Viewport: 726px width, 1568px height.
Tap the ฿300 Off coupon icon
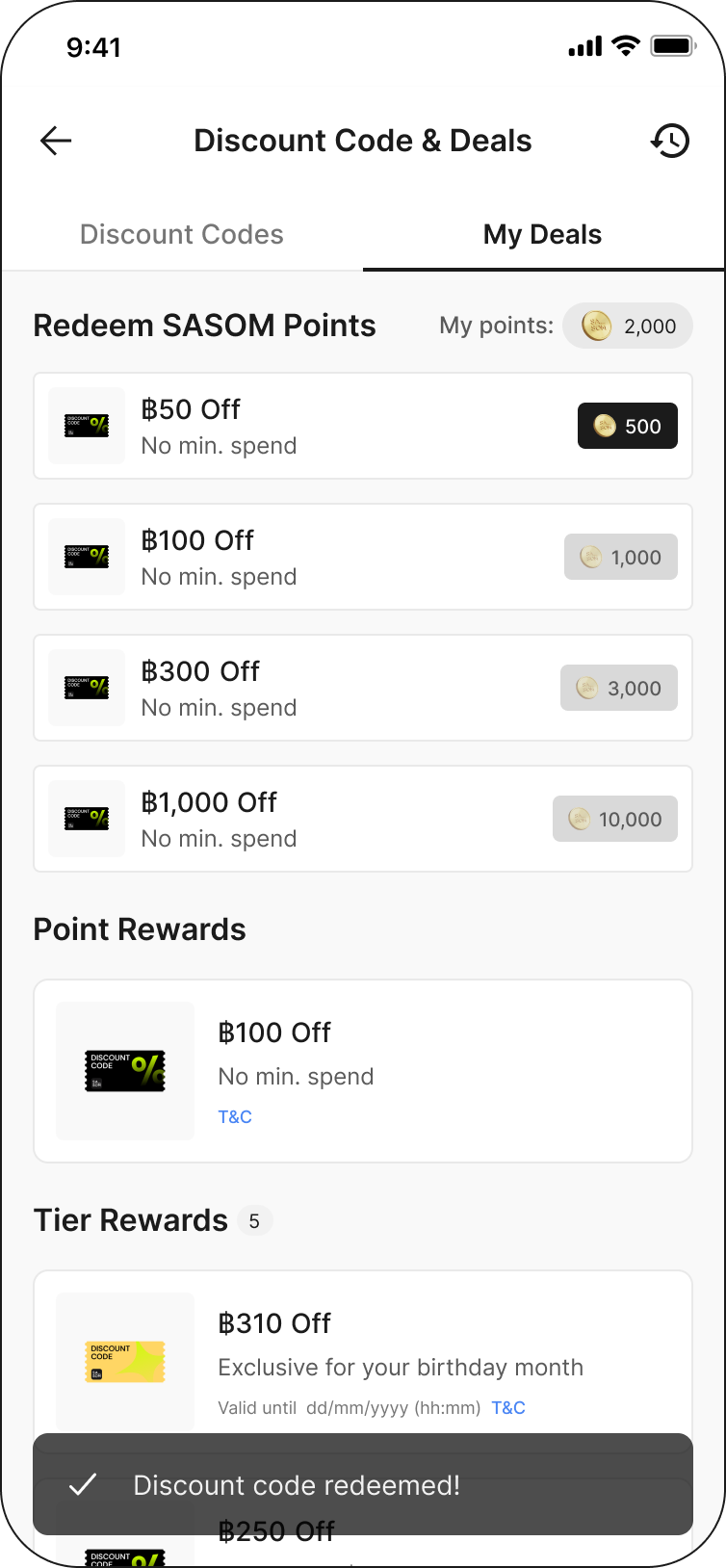[87, 688]
